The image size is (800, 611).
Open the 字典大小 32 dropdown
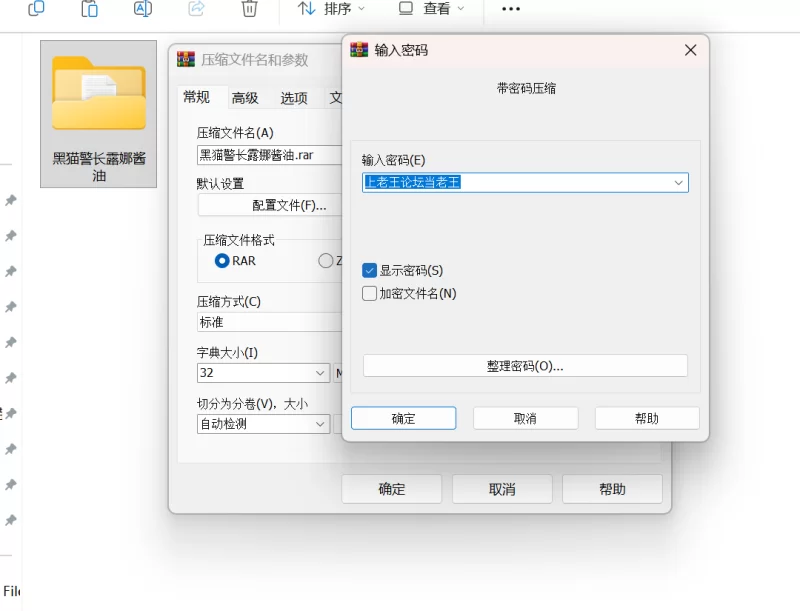point(263,373)
